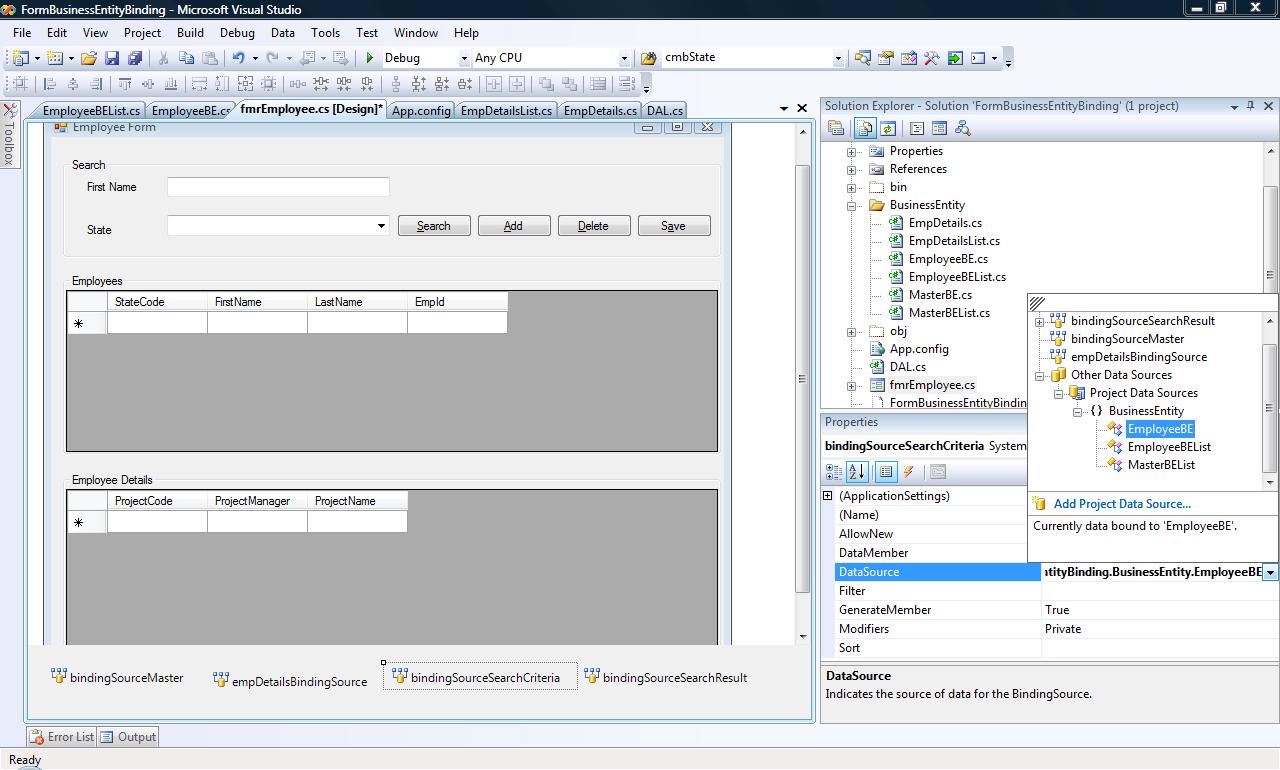Click Solution Explorer Refresh icon
The height and width of the screenshot is (770, 1280).
pyautogui.click(x=888, y=128)
